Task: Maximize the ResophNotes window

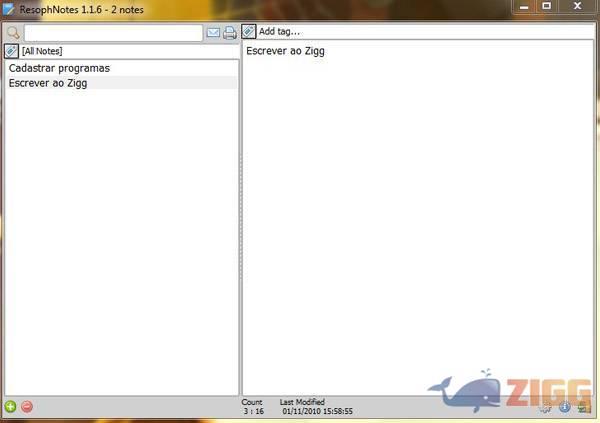Action: point(546,6)
